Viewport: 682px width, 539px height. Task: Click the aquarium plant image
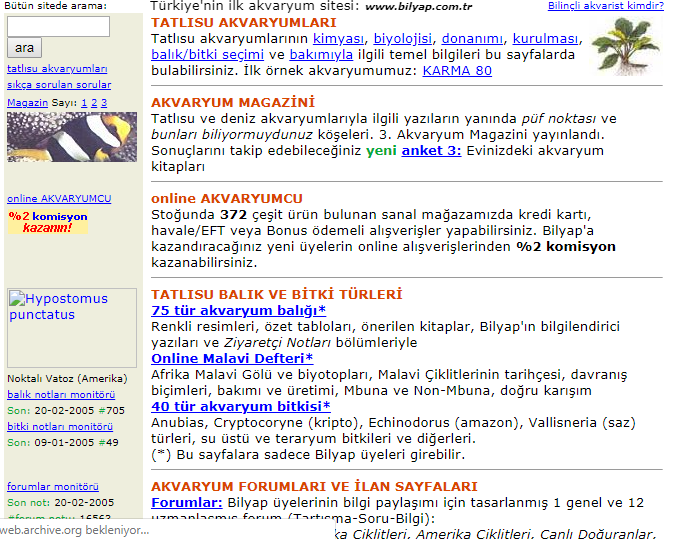click(626, 46)
